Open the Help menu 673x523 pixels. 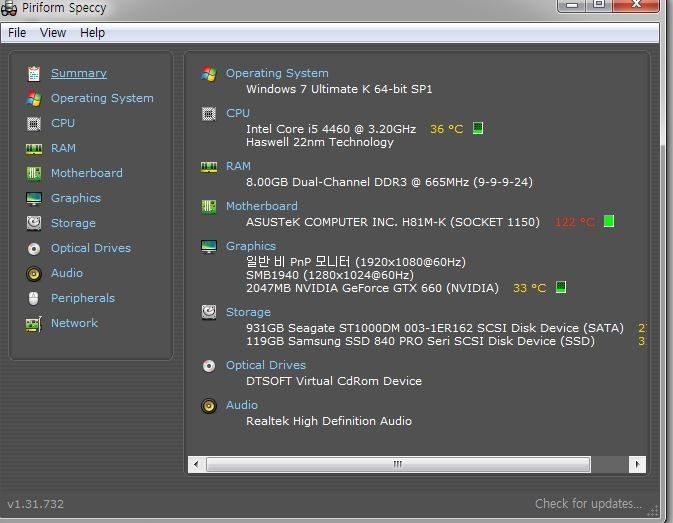92,33
